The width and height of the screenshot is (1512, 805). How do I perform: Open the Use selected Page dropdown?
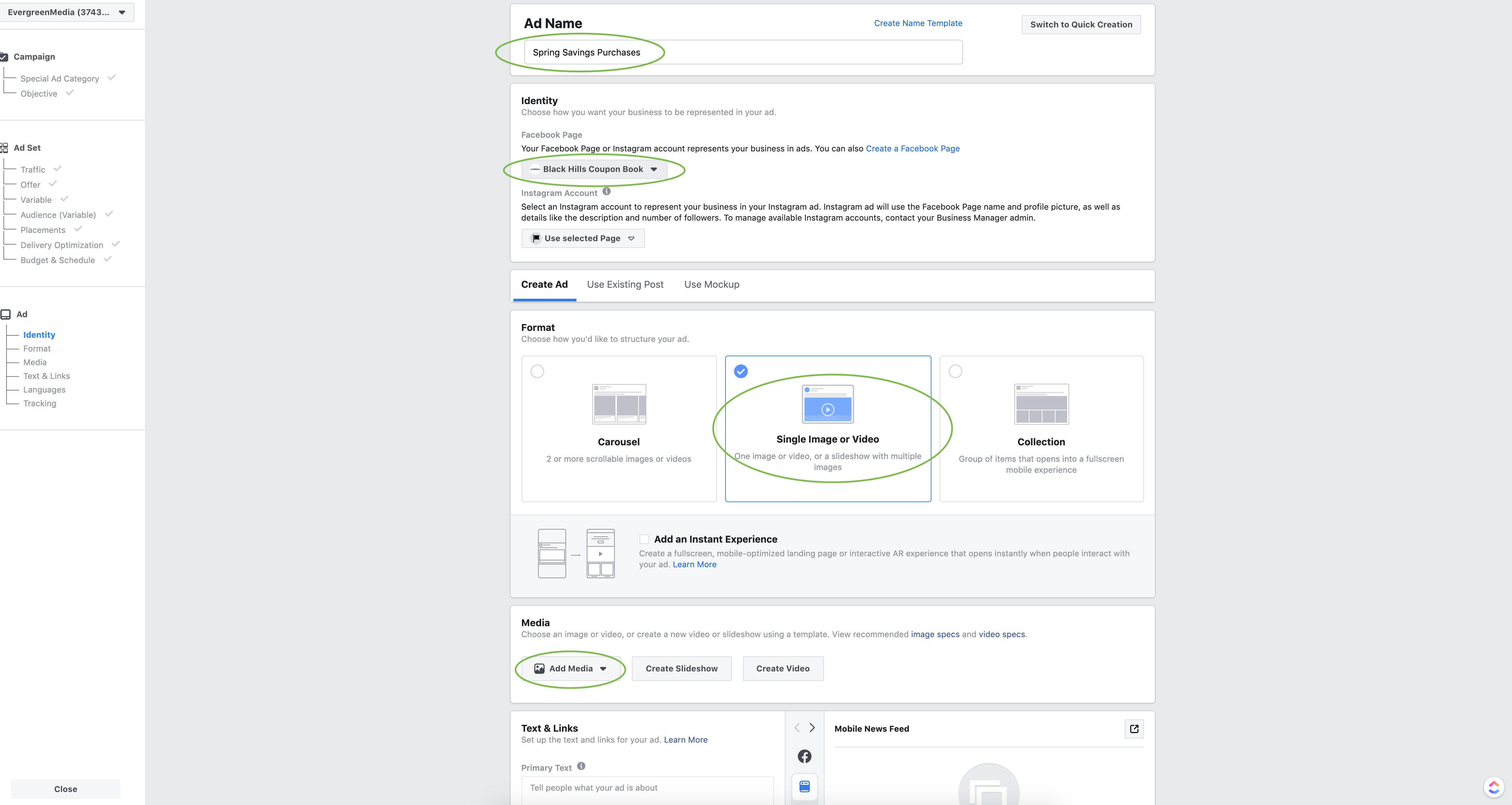[x=582, y=238]
